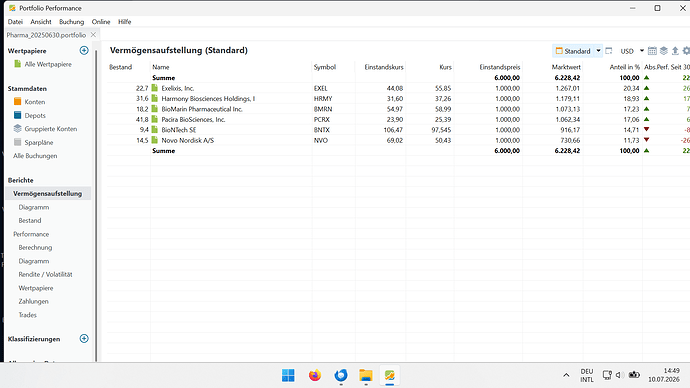Click the export upload arrow icon
Viewport: 690px width, 388px height.
pos(675,51)
